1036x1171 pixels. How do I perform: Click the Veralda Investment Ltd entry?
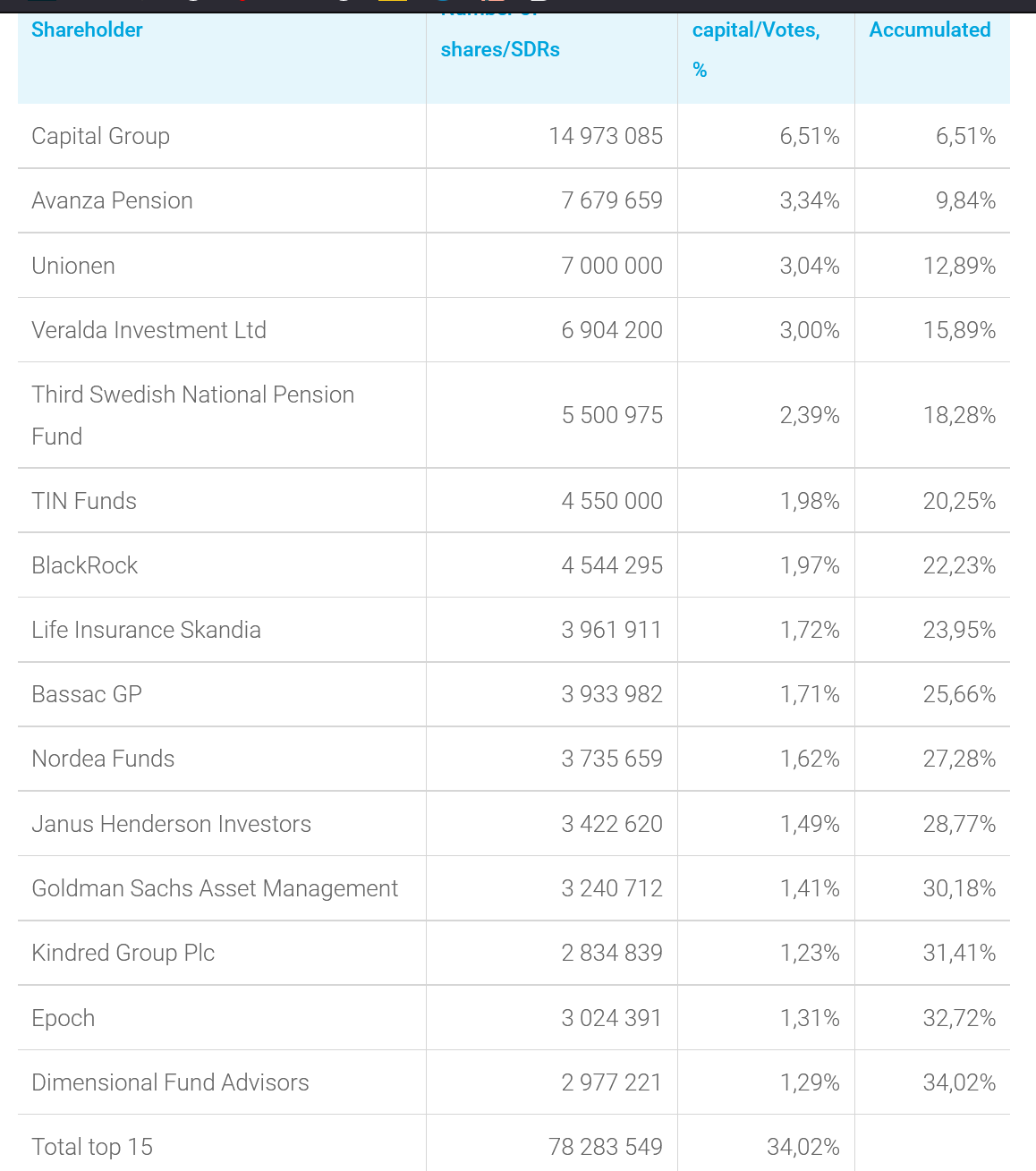[149, 330]
